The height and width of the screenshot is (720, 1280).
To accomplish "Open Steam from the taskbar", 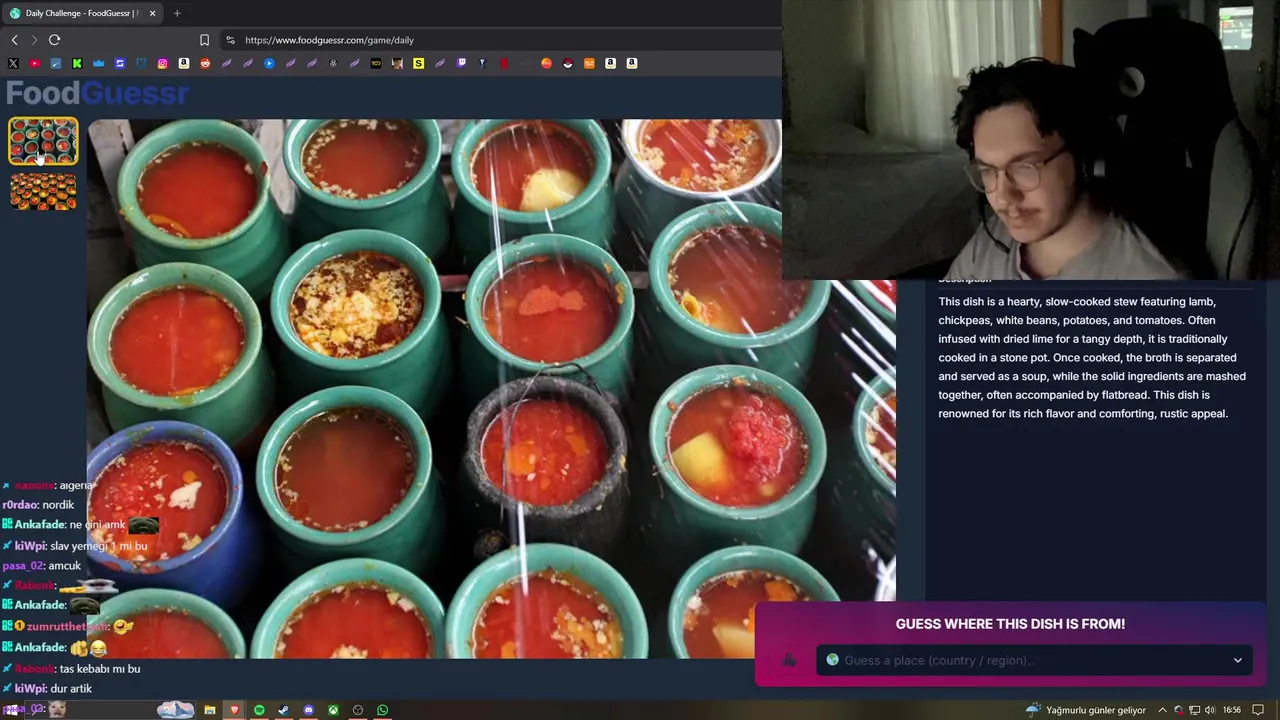I will point(284,710).
